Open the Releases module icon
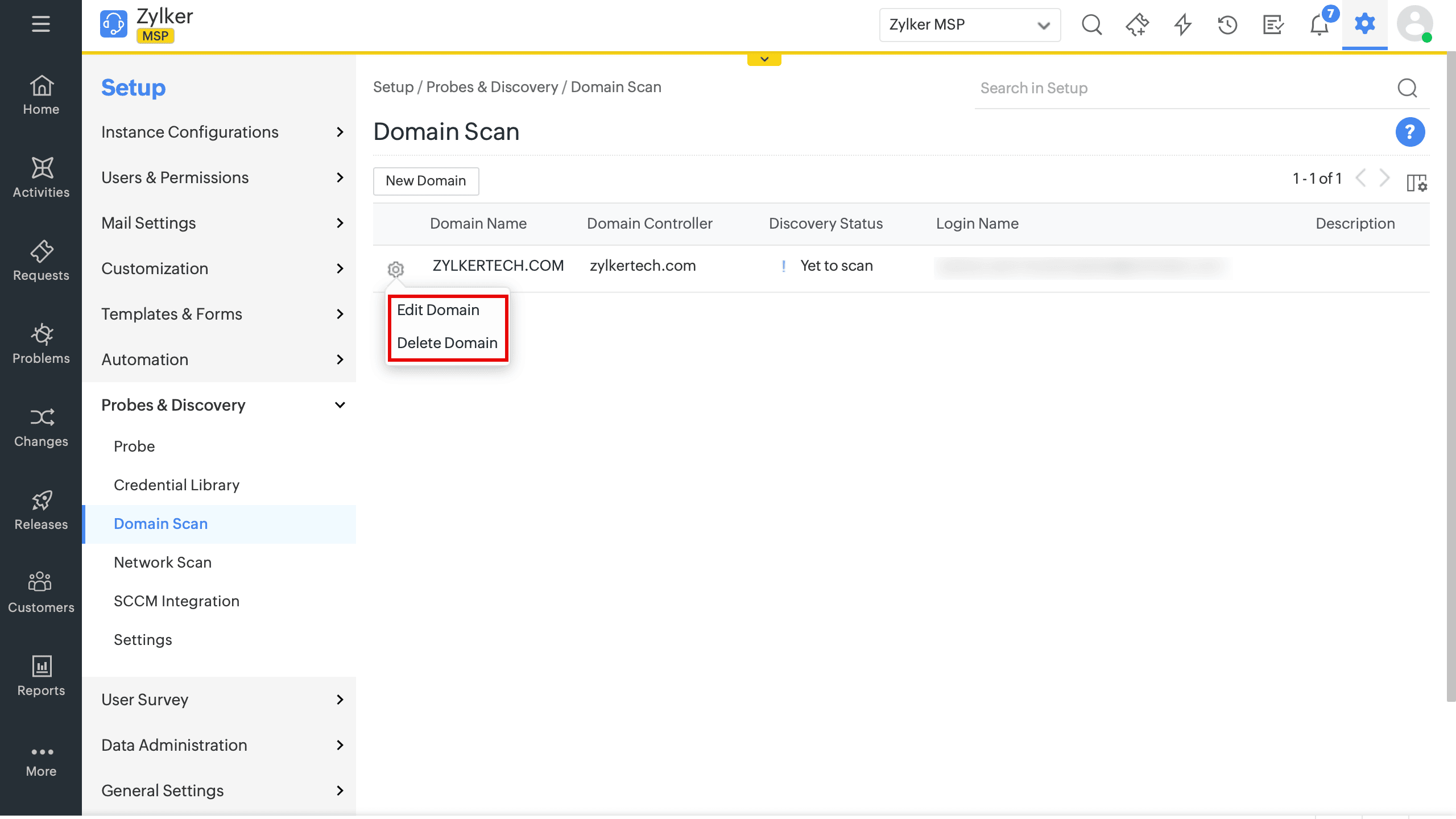Viewport: 1456px width, 819px height. [41, 500]
